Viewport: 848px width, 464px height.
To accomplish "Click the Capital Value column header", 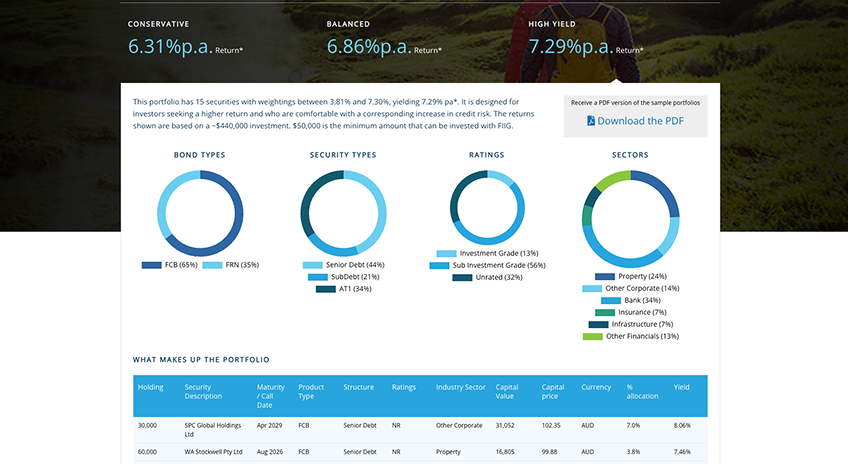I will coord(507,392).
